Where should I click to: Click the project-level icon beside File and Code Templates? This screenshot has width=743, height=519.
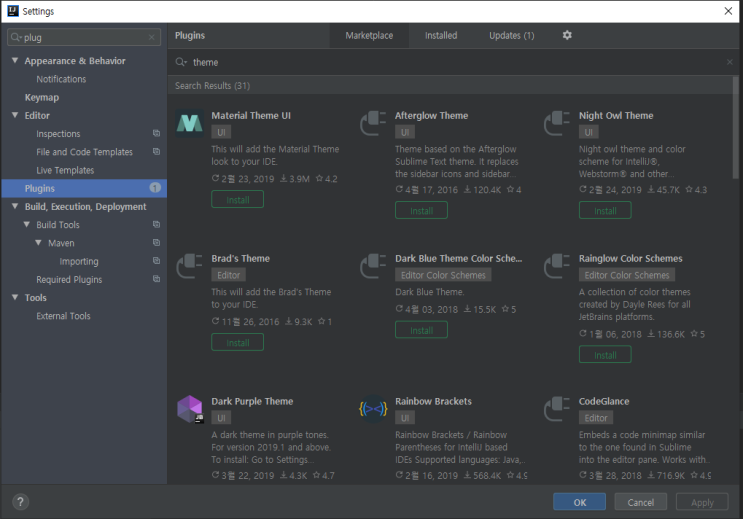click(156, 151)
